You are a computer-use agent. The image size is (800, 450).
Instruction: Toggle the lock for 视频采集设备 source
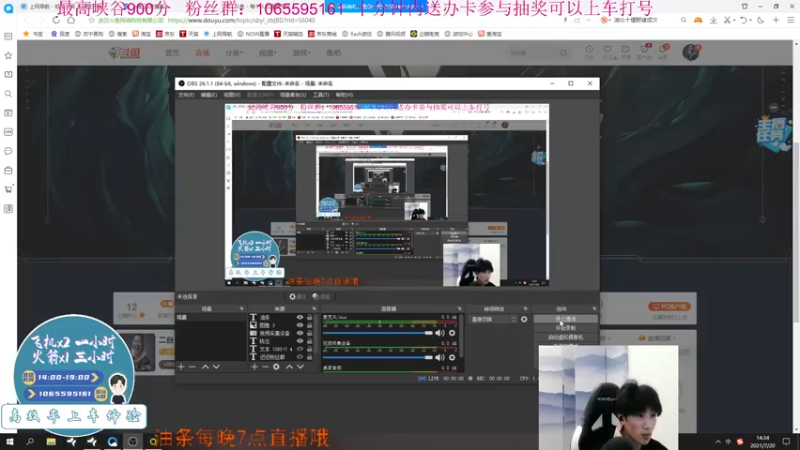coord(309,333)
